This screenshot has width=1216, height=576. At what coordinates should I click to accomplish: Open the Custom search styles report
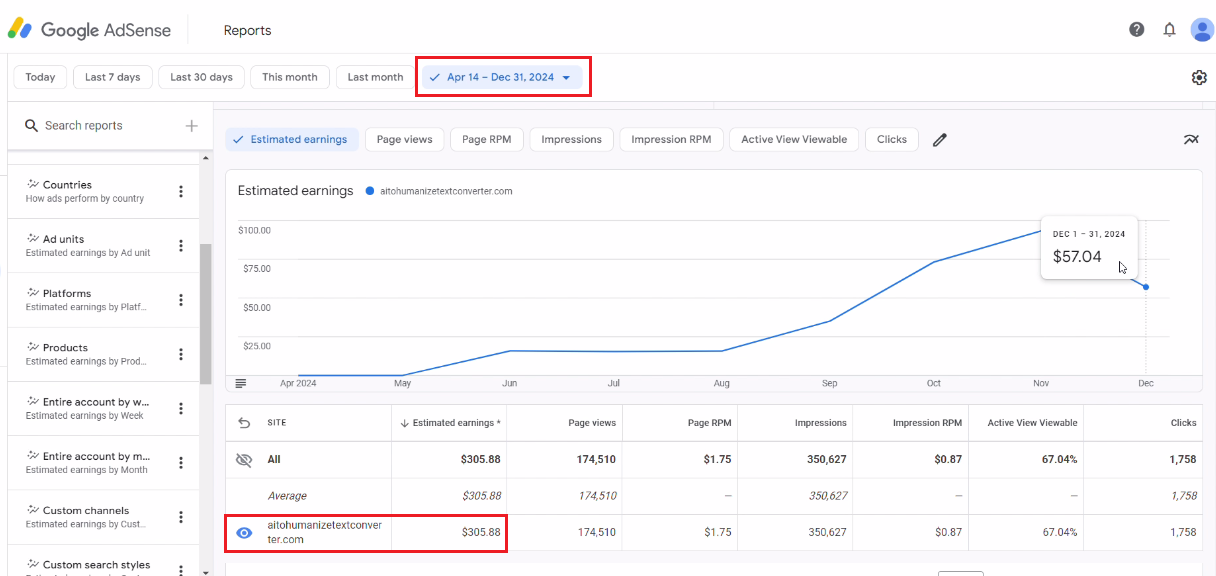click(90, 565)
